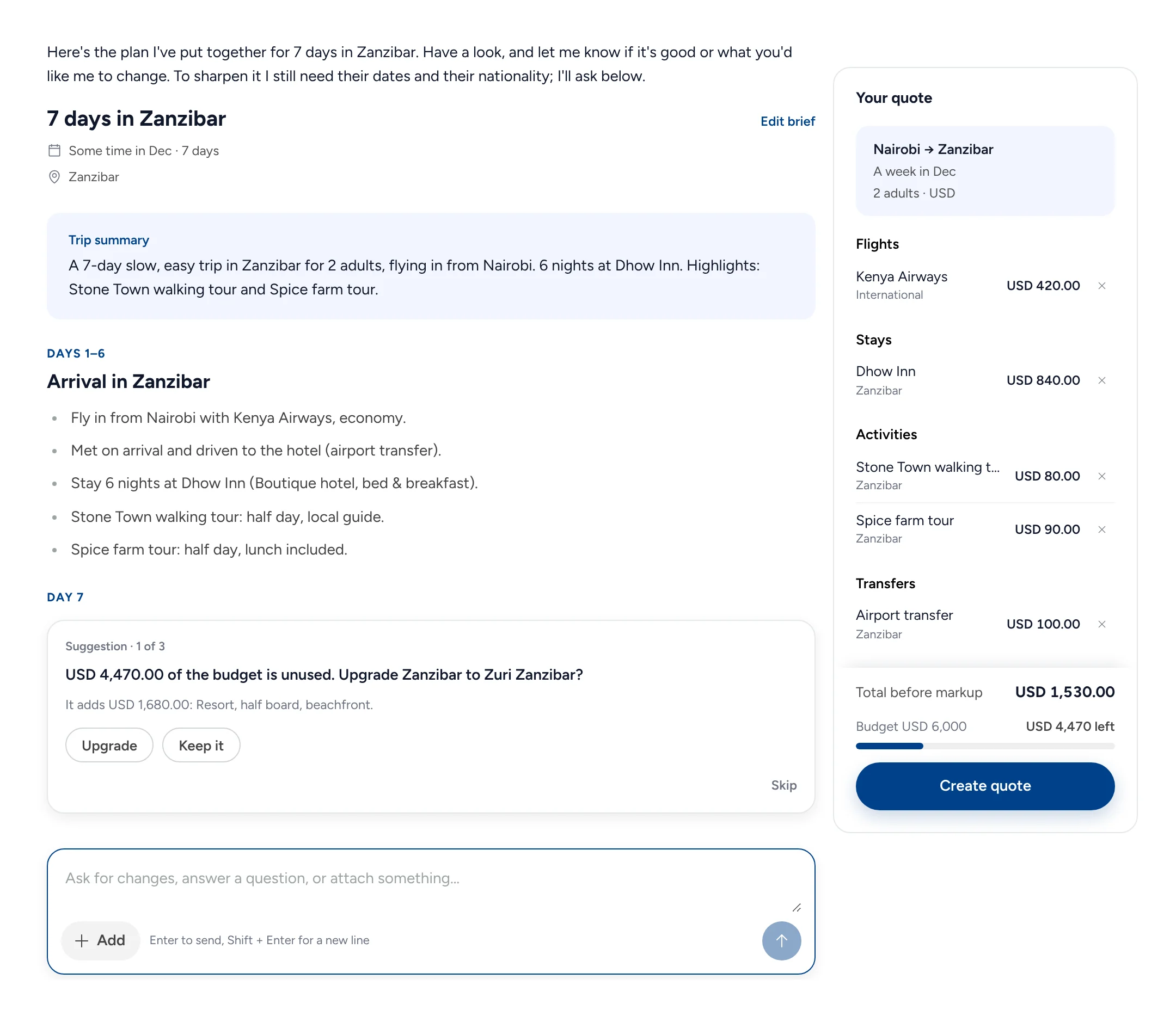Click the DAYS 1–6 section label
The width and height of the screenshot is (1176, 1010).
(76, 354)
